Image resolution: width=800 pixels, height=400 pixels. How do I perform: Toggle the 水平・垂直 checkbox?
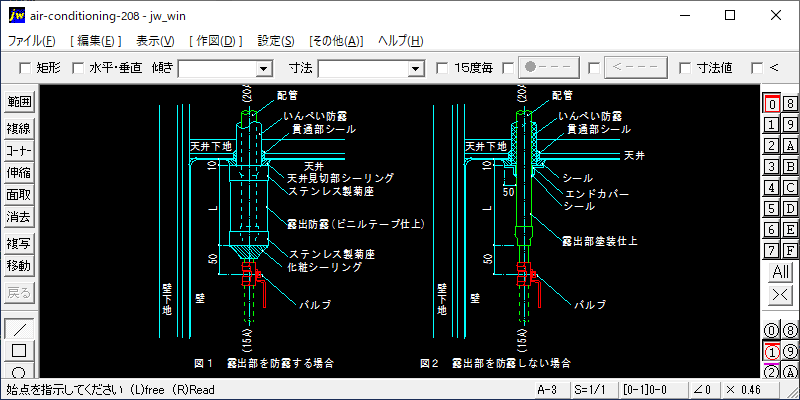pos(78,68)
